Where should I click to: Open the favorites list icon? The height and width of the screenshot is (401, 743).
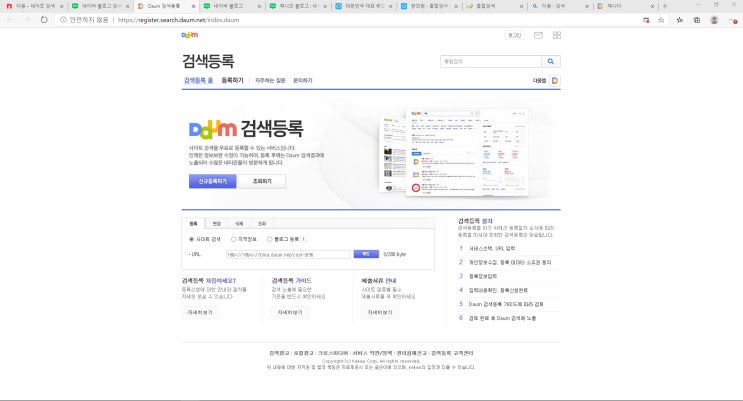680,20
